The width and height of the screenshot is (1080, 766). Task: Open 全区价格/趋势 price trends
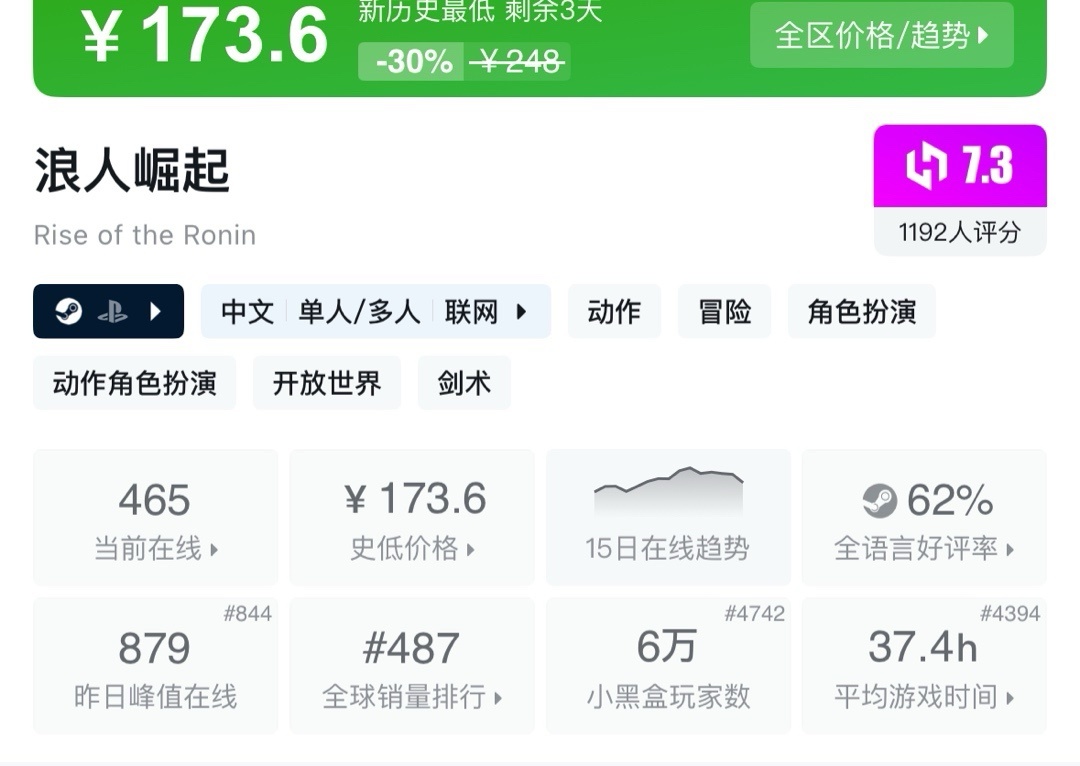pyautogui.click(x=881, y=35)
